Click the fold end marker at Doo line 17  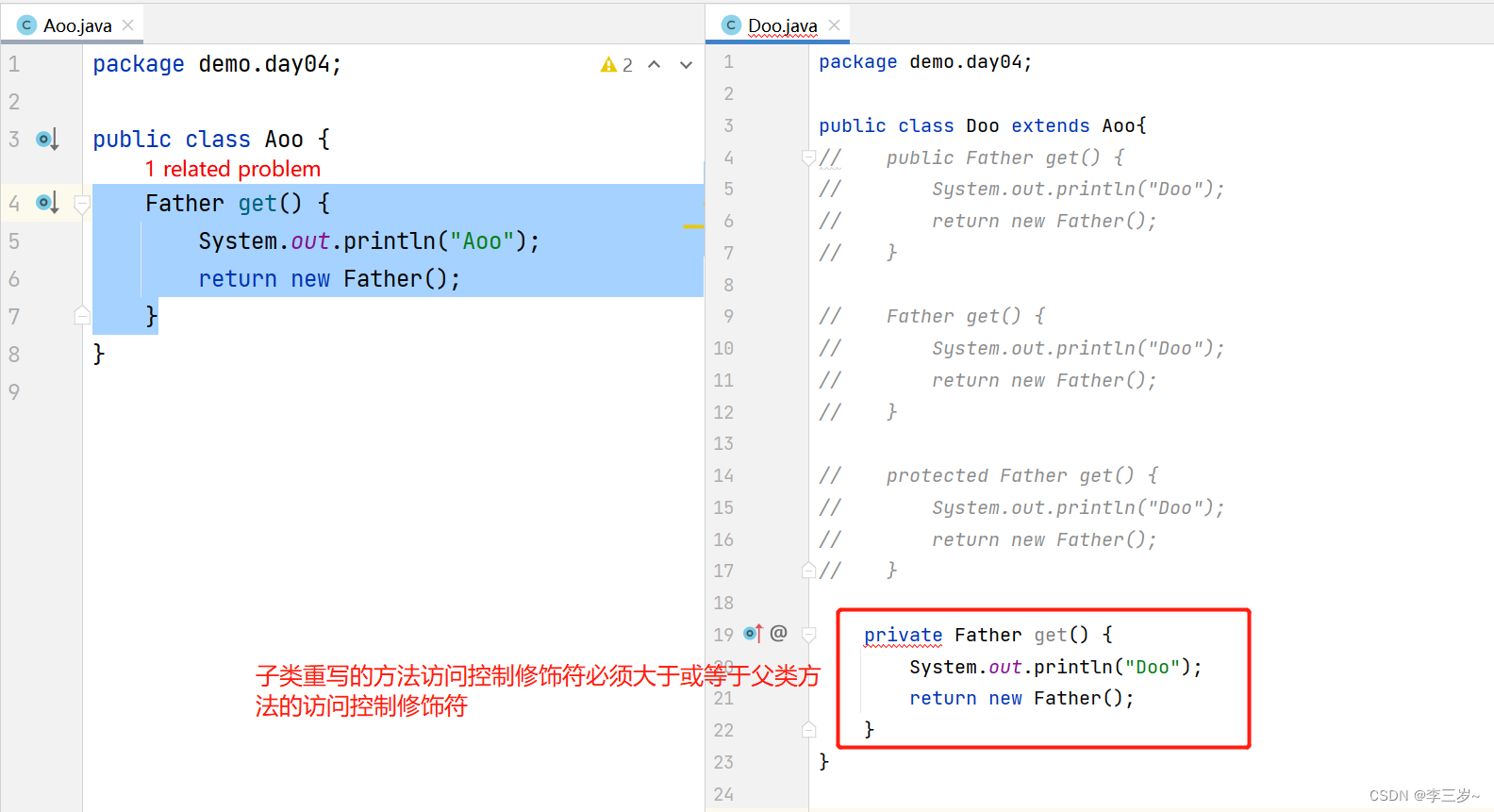pyautogui.click(x=808, y=570)
